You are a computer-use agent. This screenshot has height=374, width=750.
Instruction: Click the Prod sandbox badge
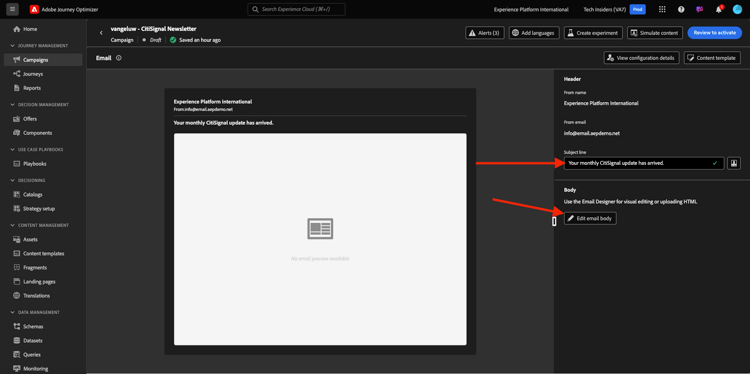638,9
